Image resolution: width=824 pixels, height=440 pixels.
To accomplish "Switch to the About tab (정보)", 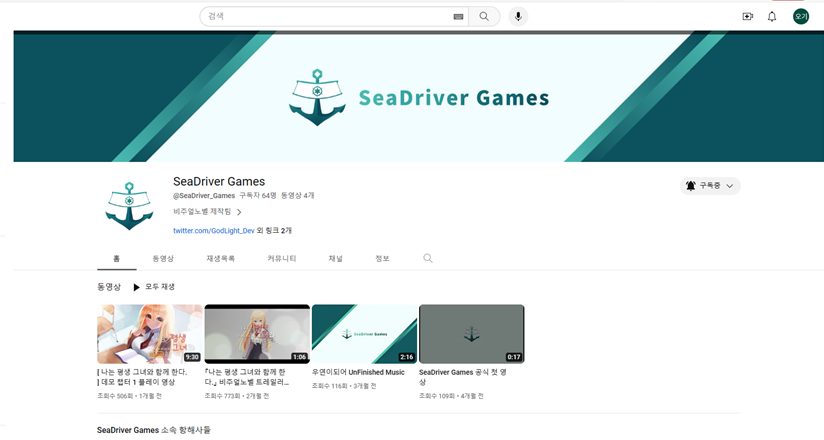I will click(x=382, y=259).
